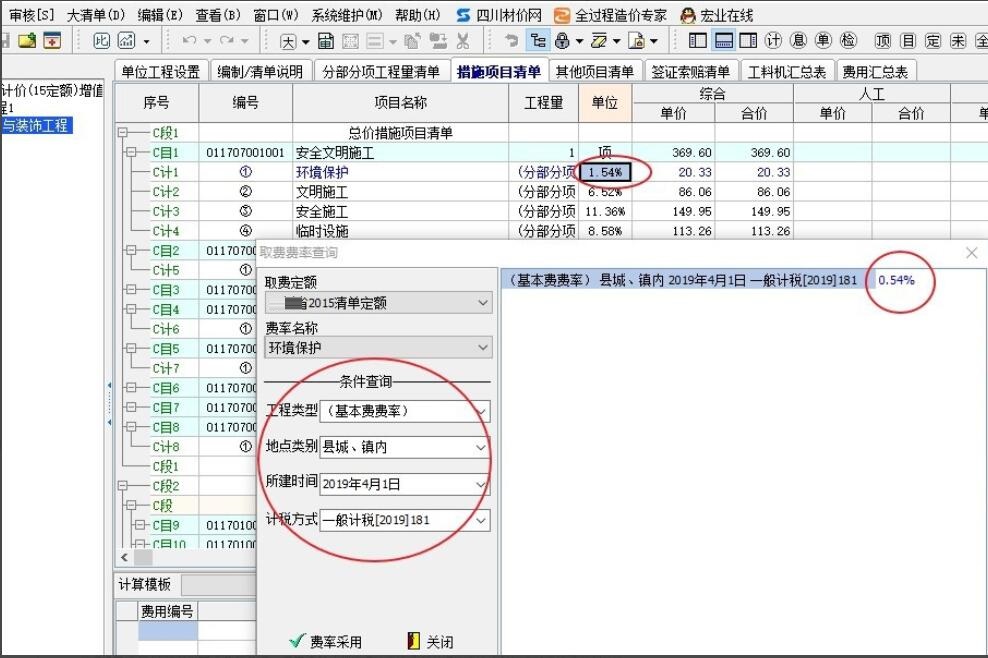Switch to the 其他项目清单 tab
This screenshot has width=988, height=658.
click(595, 72)
